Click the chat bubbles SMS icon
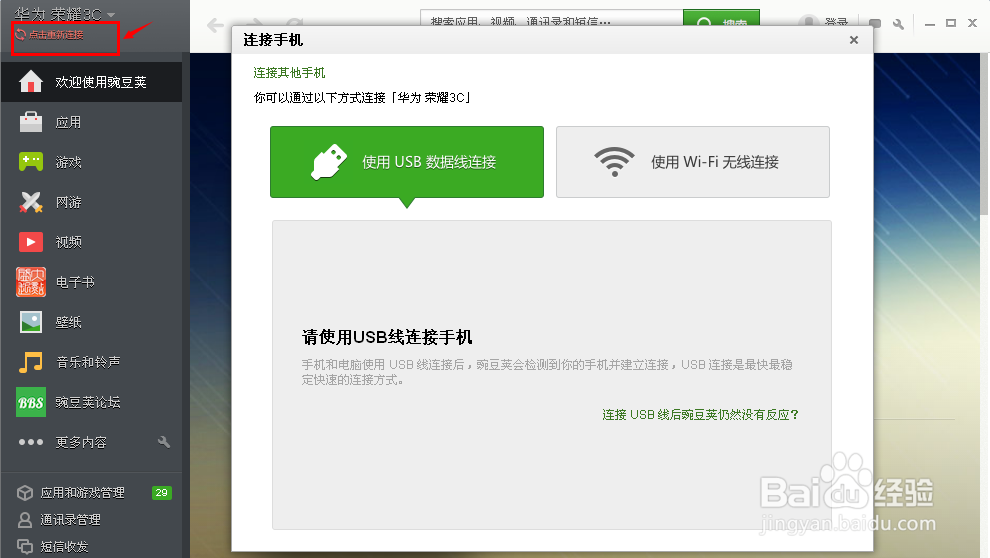Viewport: 990px width, 558px height. point(25,547)
